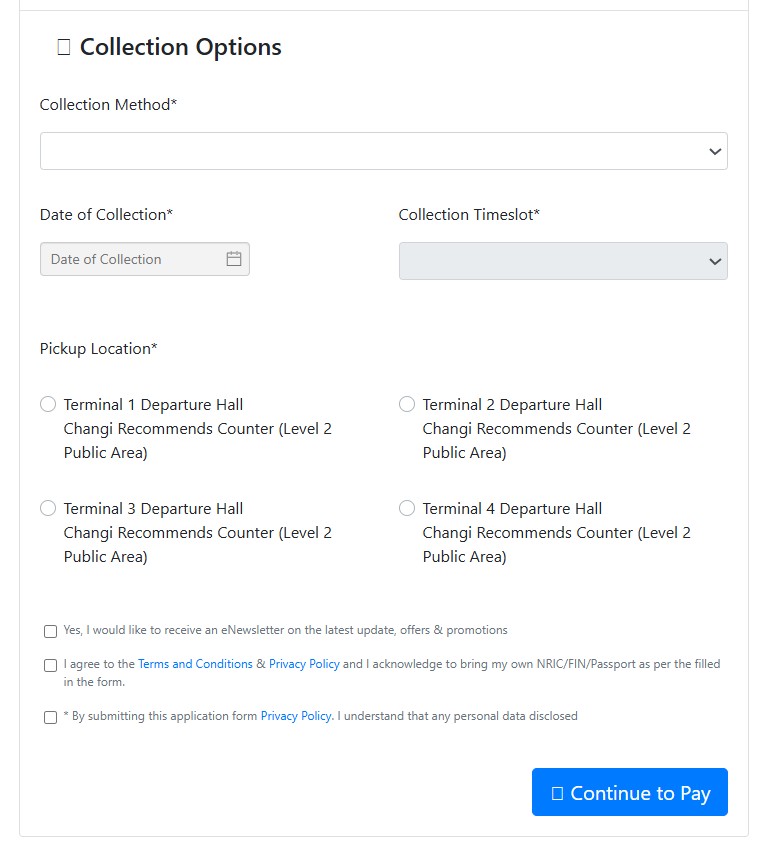Choose Terminal 3 Departure Hall pickup
784x850 pixels.
(48, 508)
